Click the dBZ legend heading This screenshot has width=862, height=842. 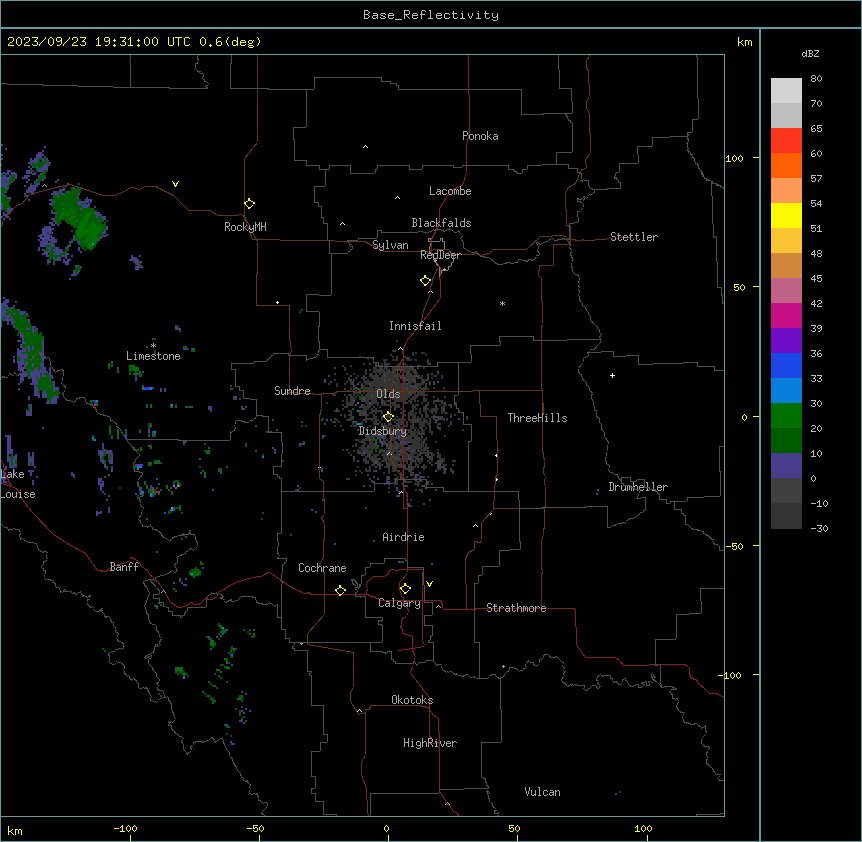810,54
